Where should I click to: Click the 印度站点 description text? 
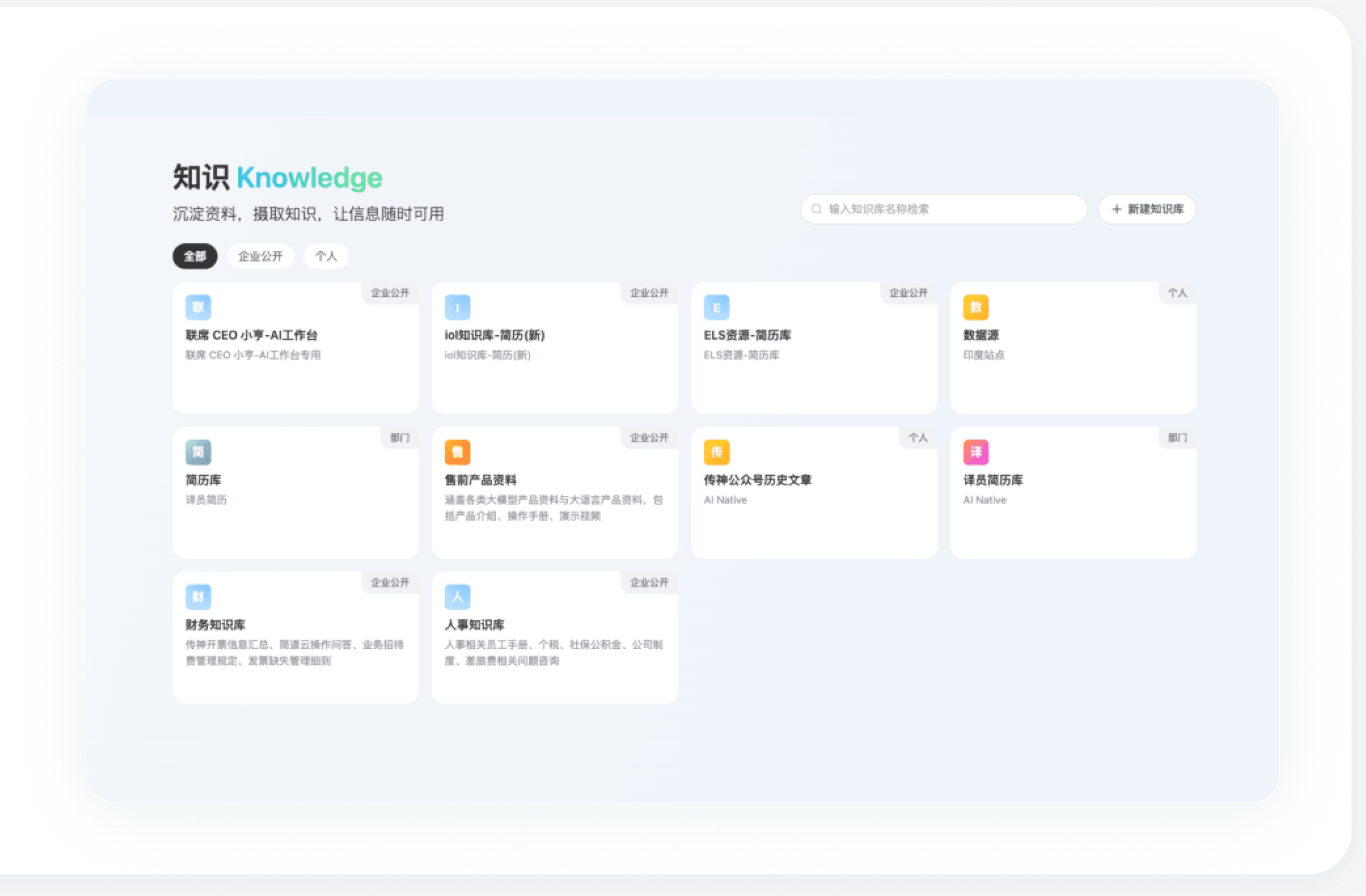coord(984,355)
